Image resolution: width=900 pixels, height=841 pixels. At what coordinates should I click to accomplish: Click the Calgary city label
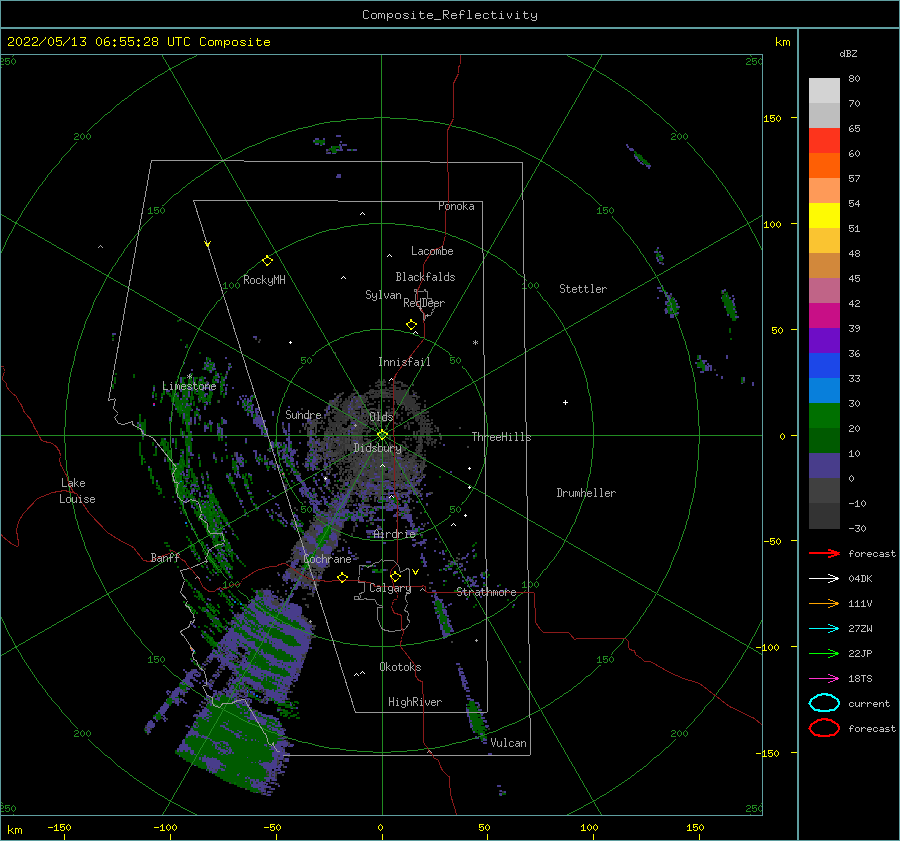[x=390, y=588]
